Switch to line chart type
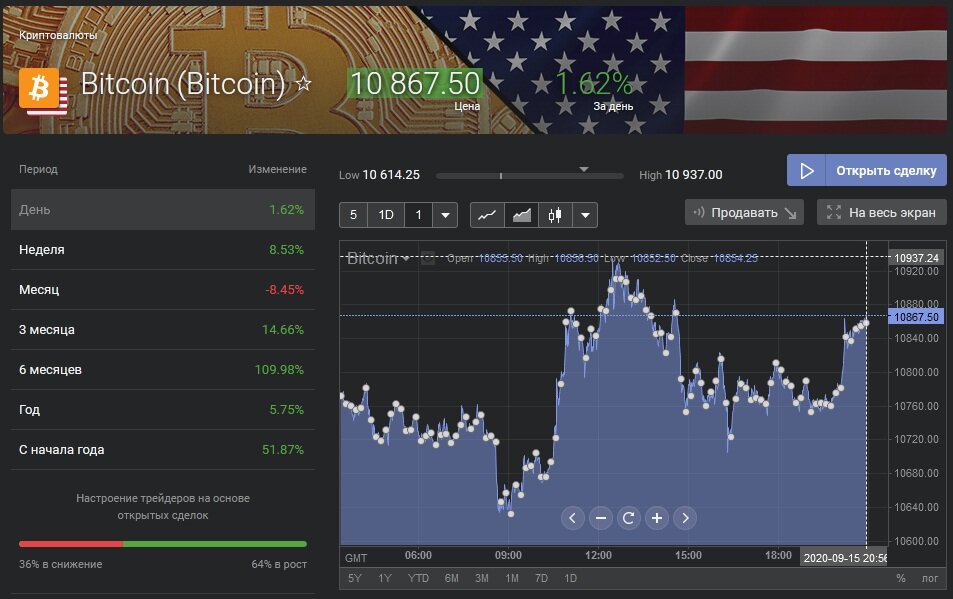 coord(487,215)
